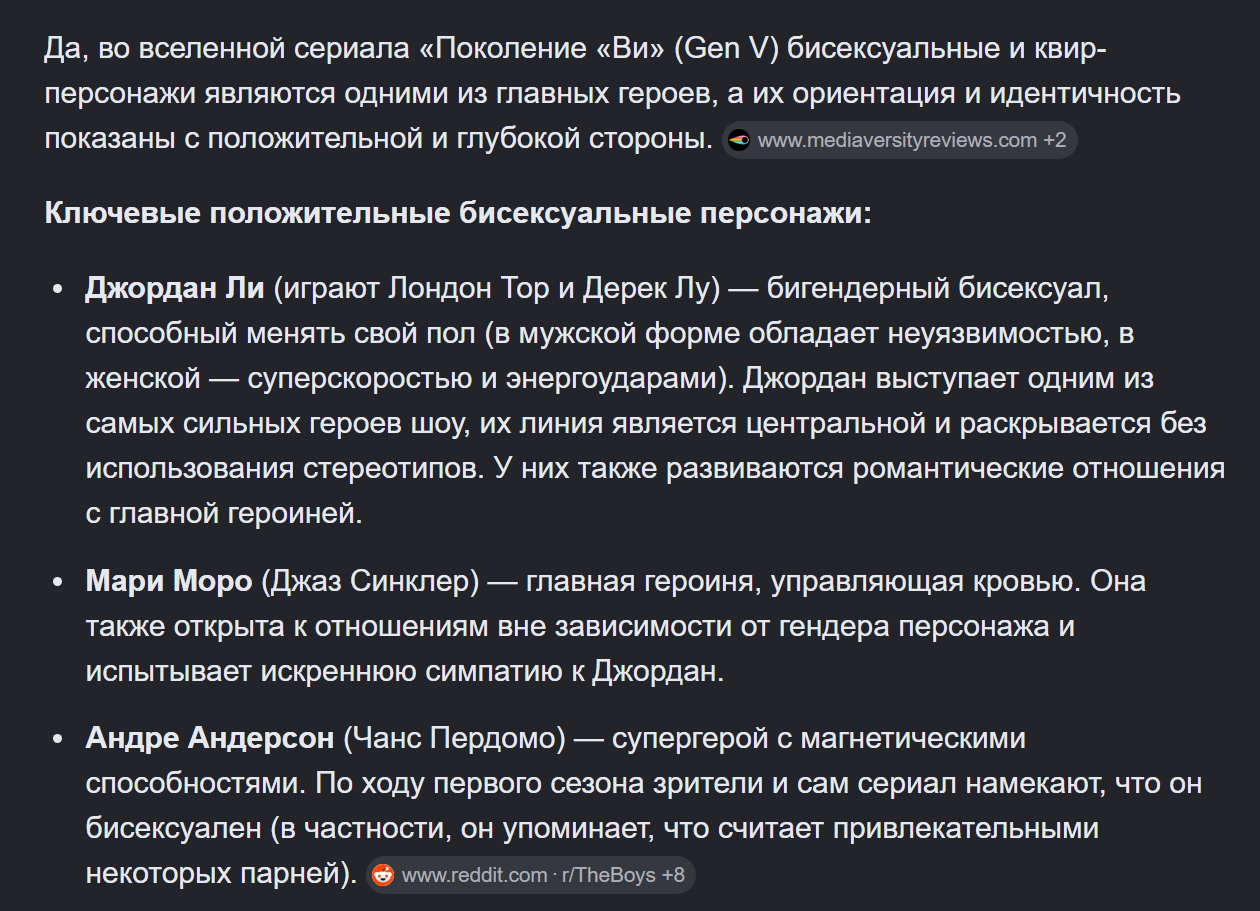The height and width of the screenshot is (911, 1260).
Task: Open the www.reddit.com source link
Action: pos(474,875)
